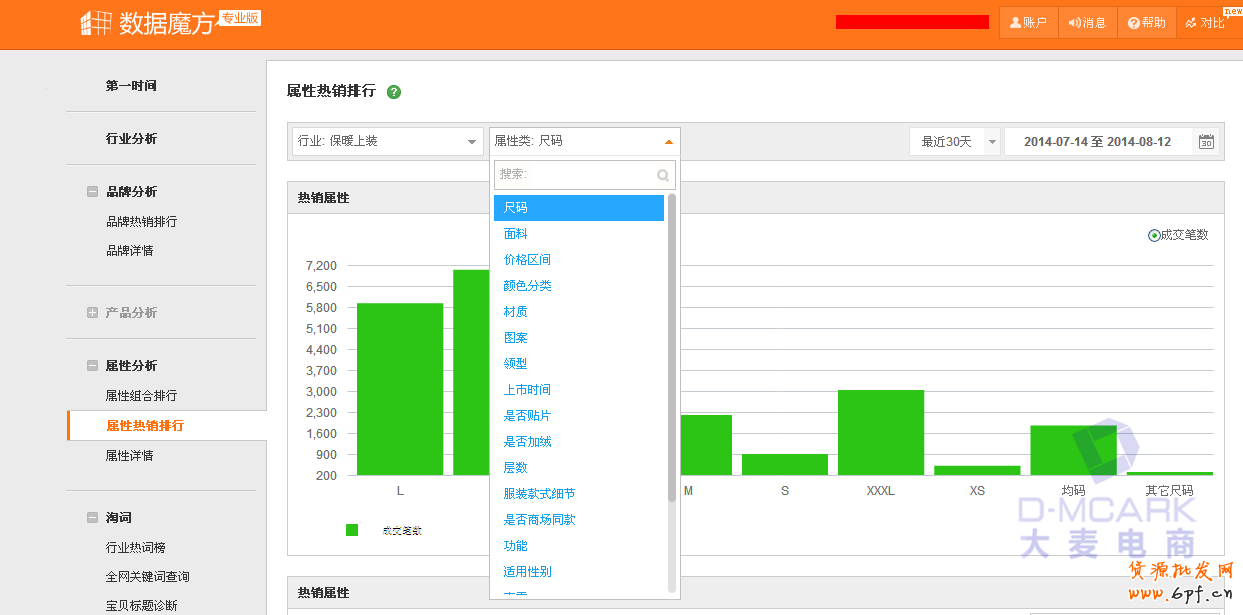This screenshot has height=615, width=1243.
Task: Collapse the 属性分析 section
Action: click(92, 366)
